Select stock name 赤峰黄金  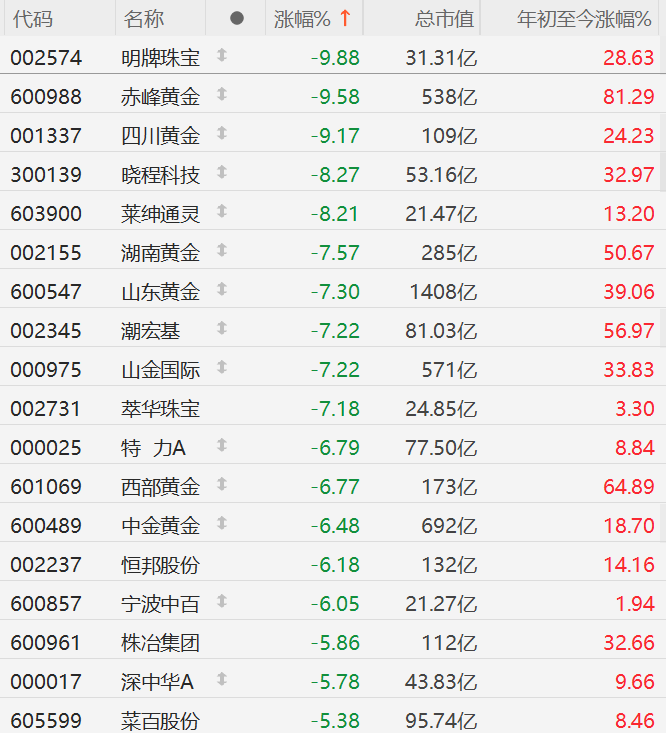[x=160, y=97]
